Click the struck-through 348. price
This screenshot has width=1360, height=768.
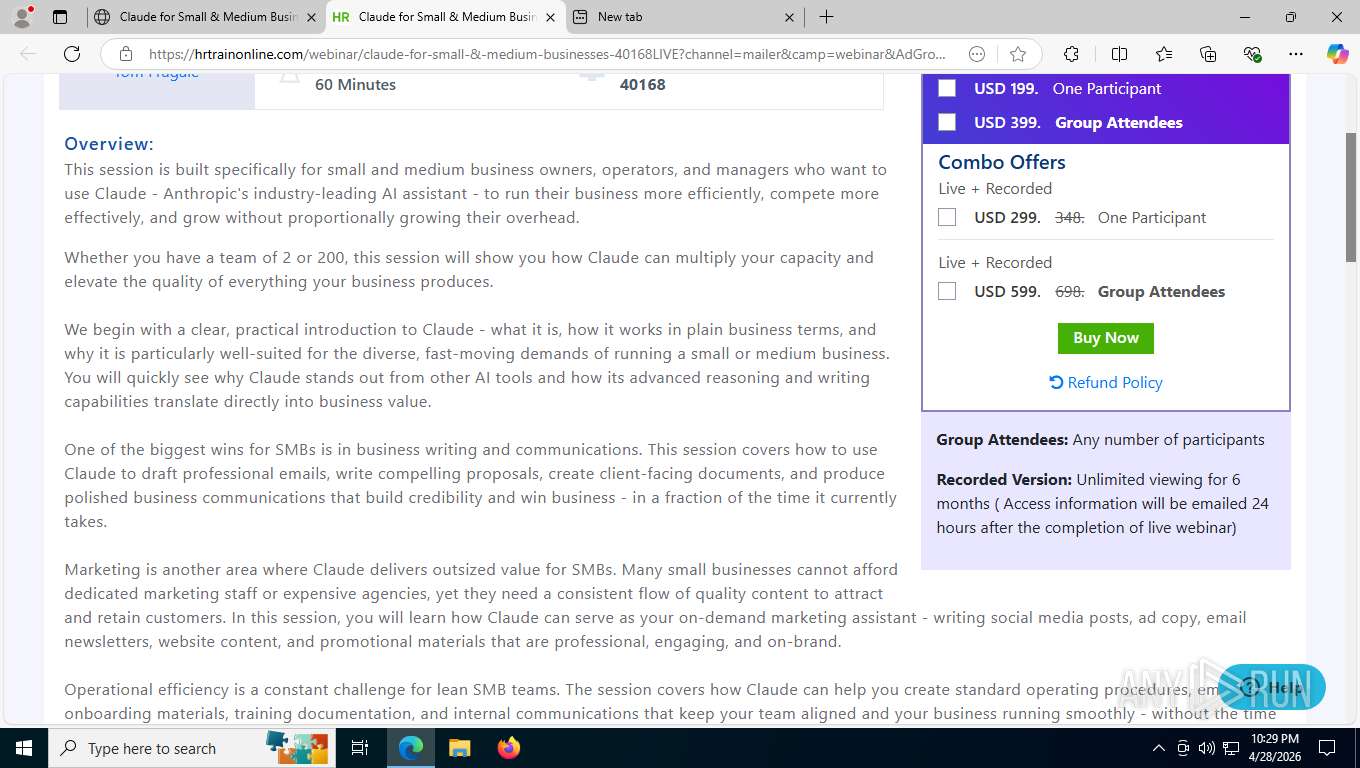click(x=1069, y=217)
